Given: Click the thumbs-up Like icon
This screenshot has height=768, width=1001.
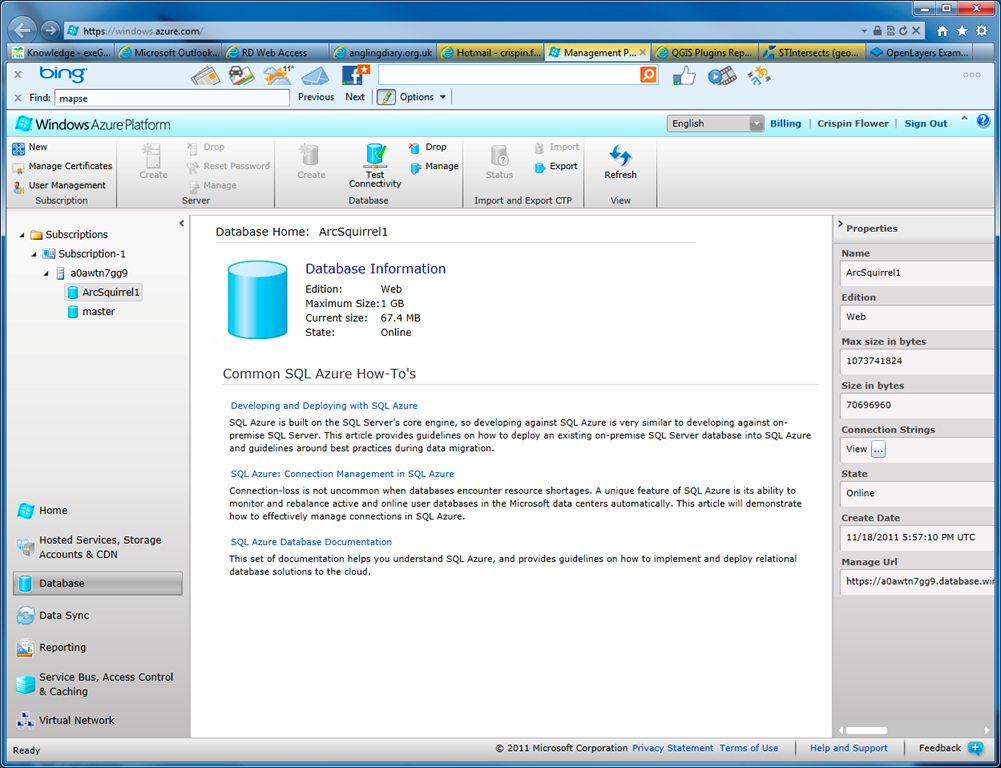Looking at the screenshot, I should point(684,75).
